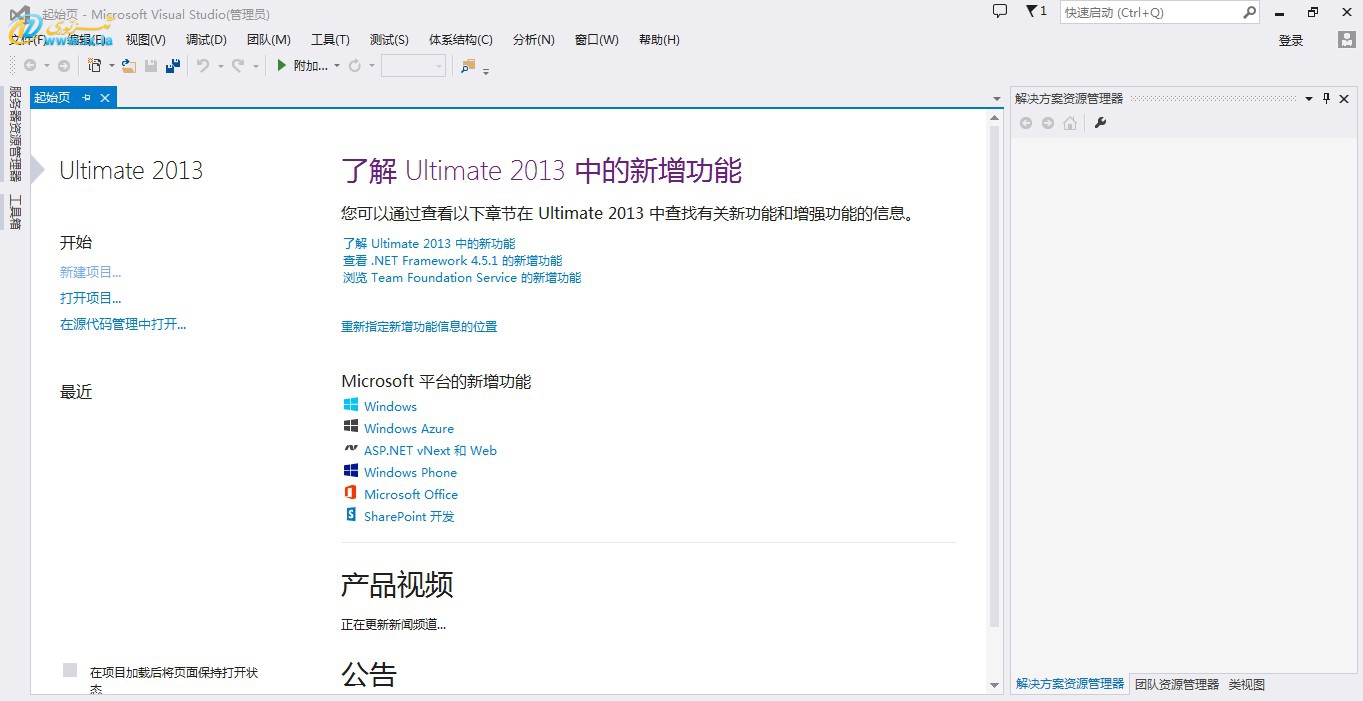
Task: Open the Redo history dropdown arrow
Action: point(255,67)
